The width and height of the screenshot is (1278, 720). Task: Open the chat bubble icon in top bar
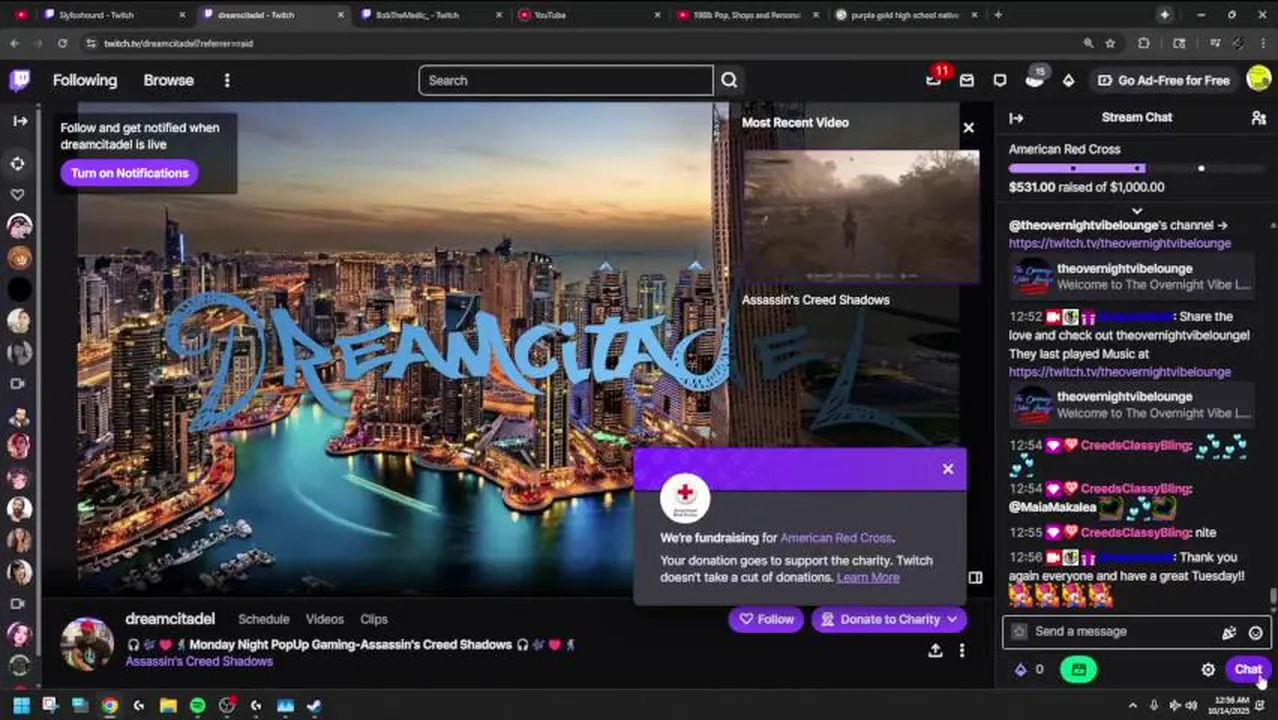coord(1000,80)
